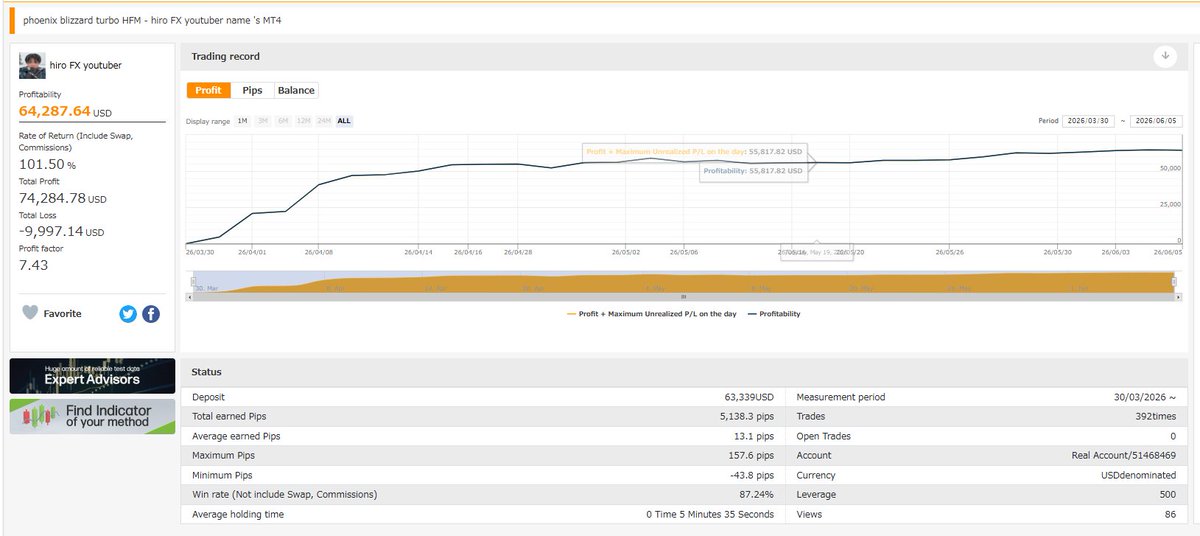Select the Profit tab
Viewport: 1200px width, 536px height.
tap(209, 90)
